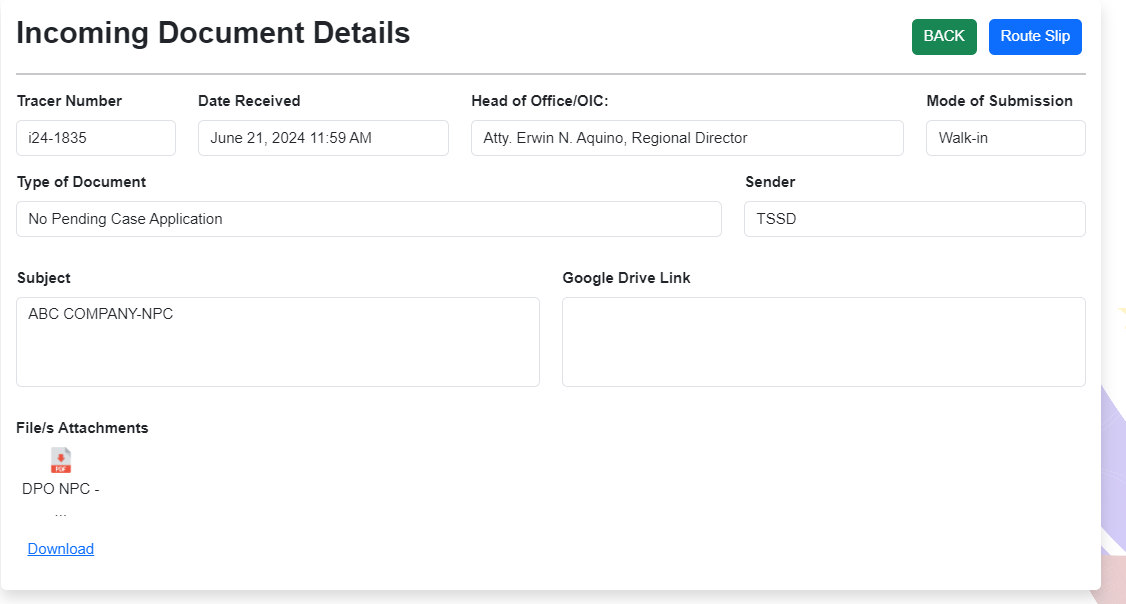The width and height of the screenshot is (1126, 604).
Task: Click the 'Mode of Submission' label
Action: point(1000,101)
